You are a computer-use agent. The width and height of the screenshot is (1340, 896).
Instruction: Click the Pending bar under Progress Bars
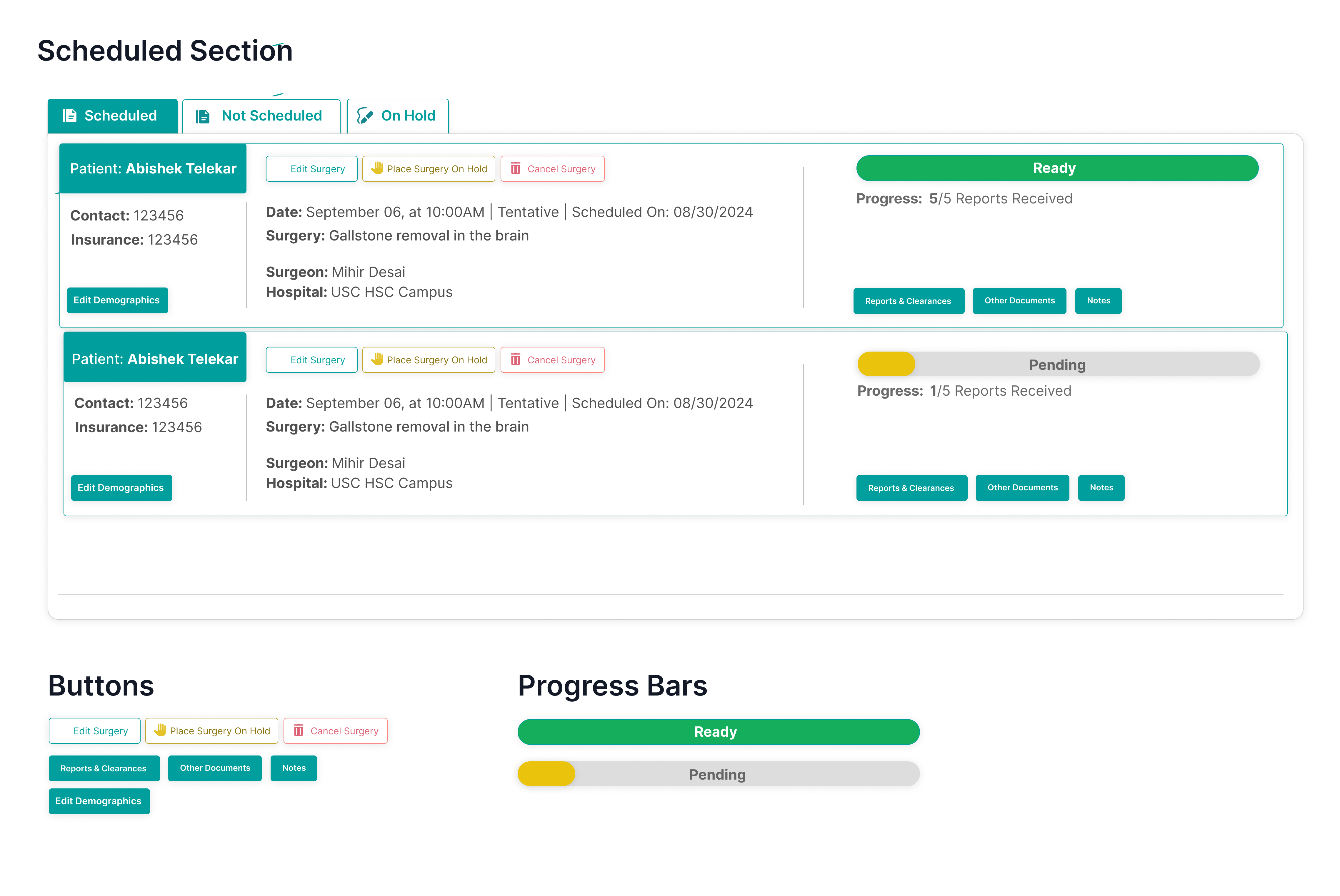coord(719,774)
